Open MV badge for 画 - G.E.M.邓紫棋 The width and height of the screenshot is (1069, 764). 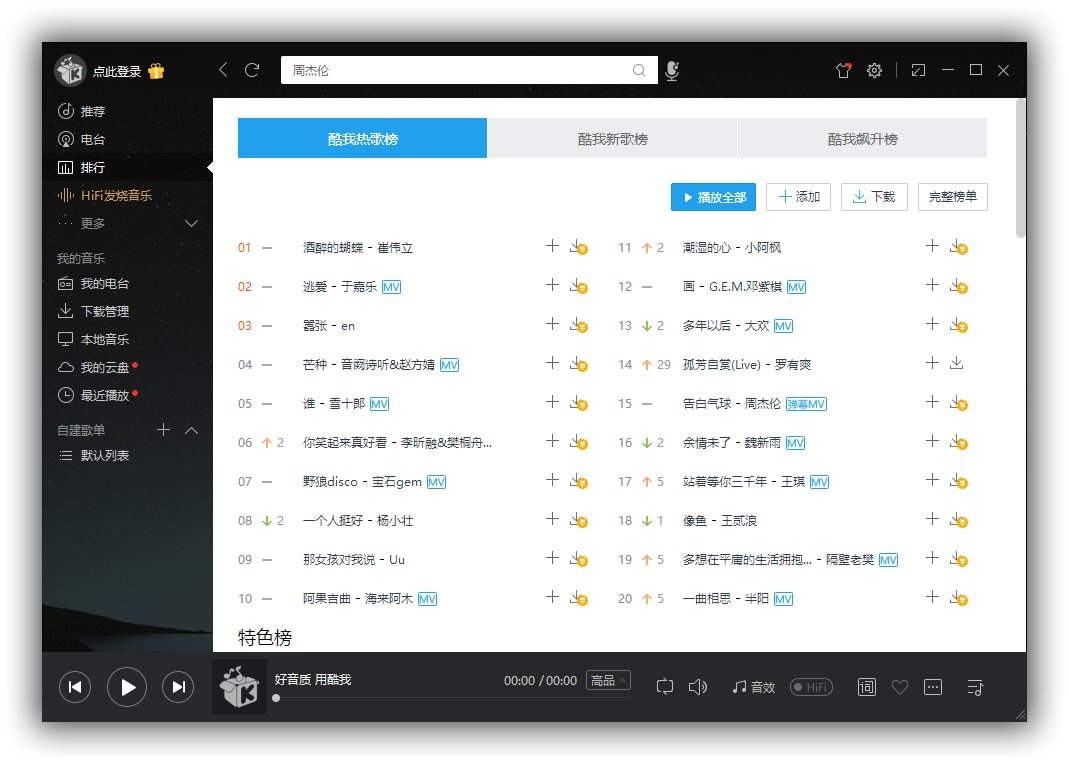coord(796,287)
